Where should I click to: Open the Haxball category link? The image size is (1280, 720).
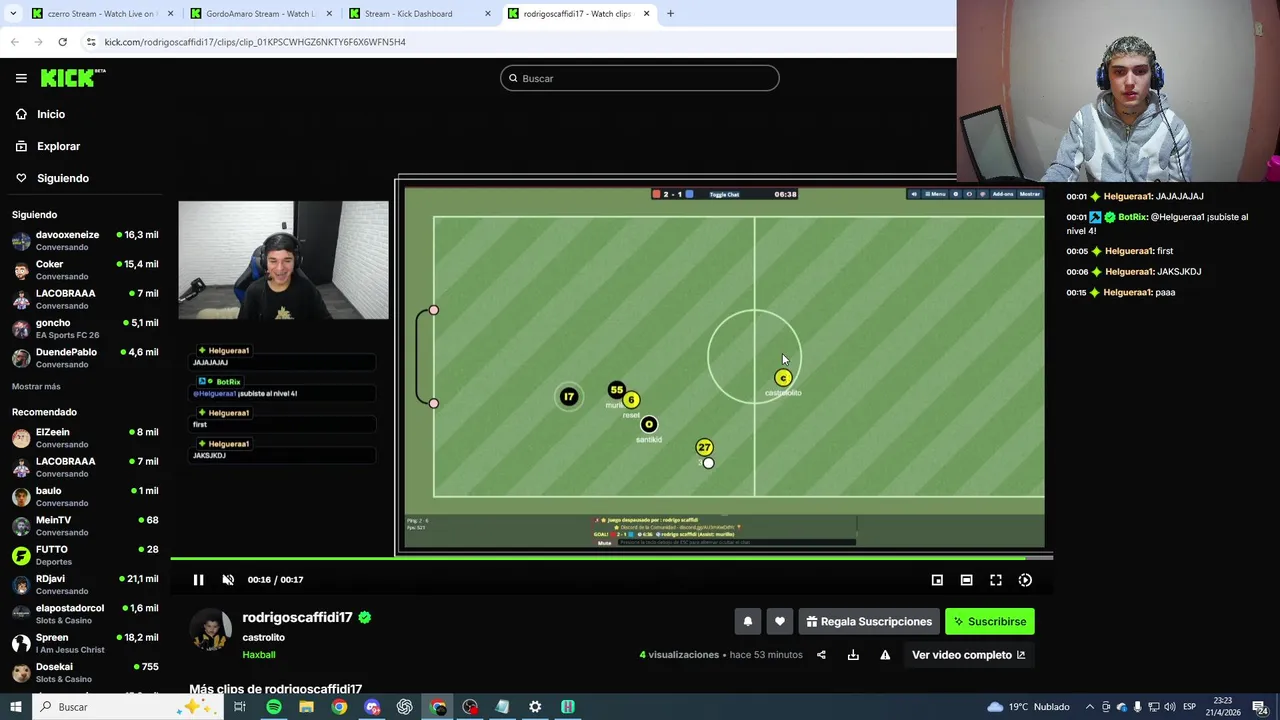click(x=259, y=655)
